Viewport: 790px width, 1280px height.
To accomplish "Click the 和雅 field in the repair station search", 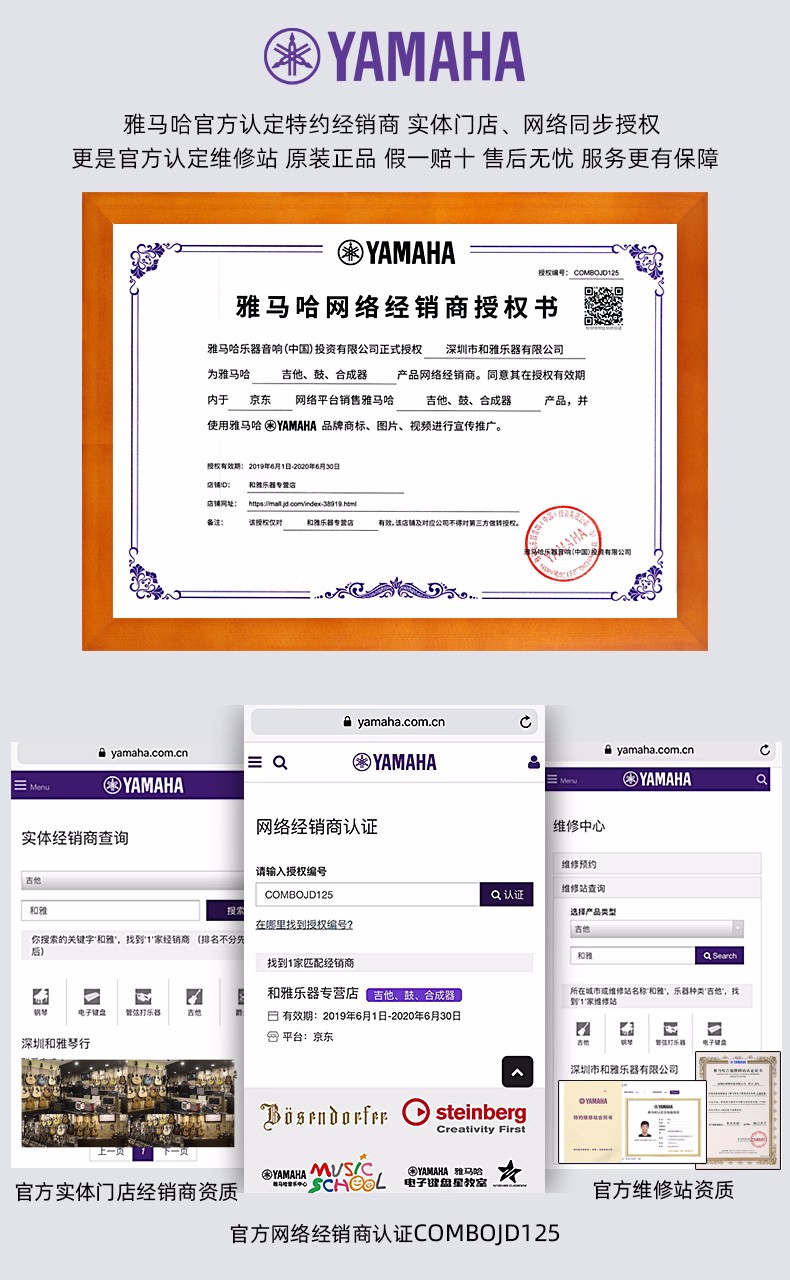I will (632, 955).
